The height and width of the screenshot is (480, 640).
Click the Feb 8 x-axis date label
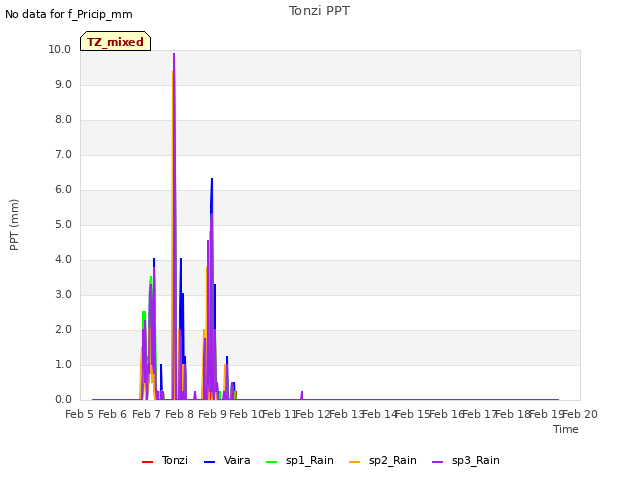[x=179, y=414]
